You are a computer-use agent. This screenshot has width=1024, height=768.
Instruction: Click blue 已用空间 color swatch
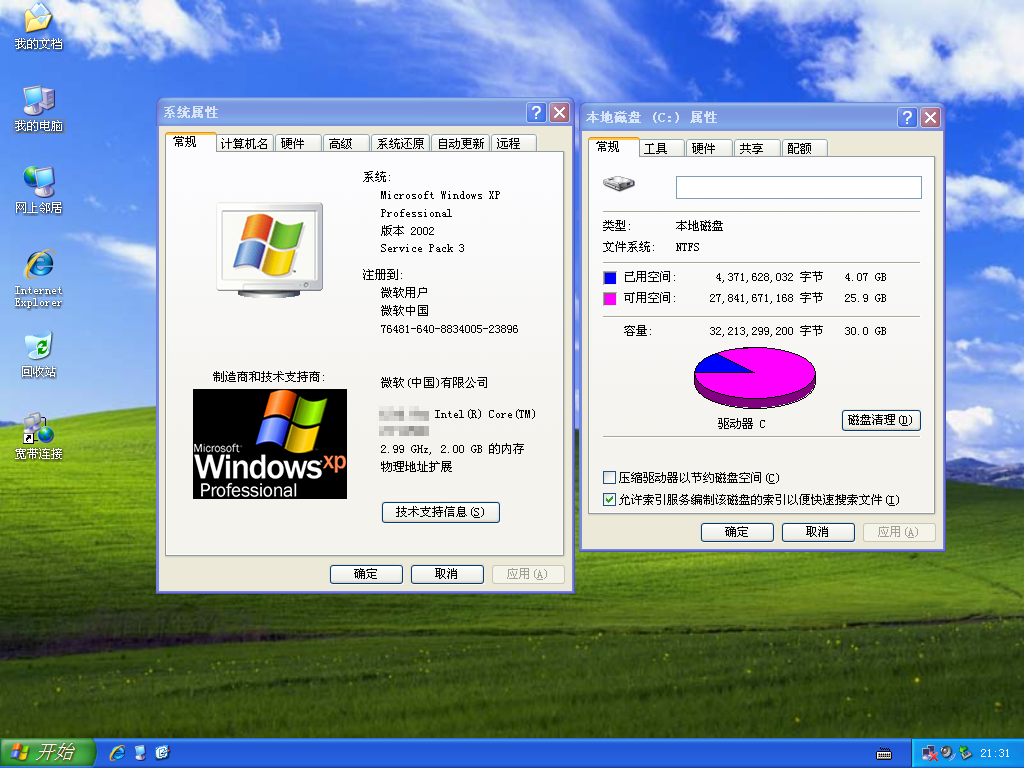610,278
